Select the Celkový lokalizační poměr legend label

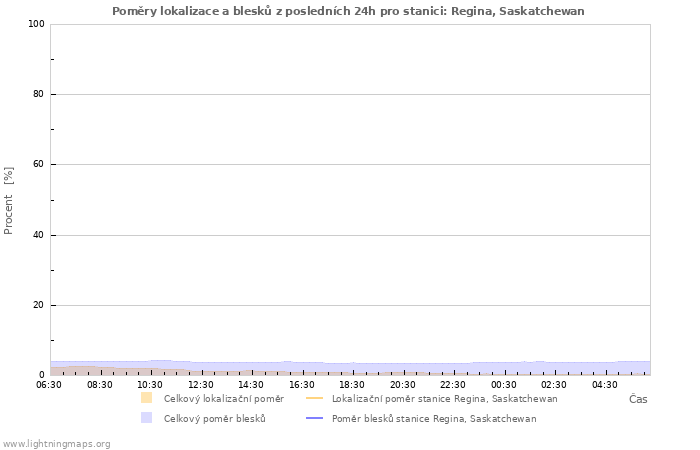(223, 398)
